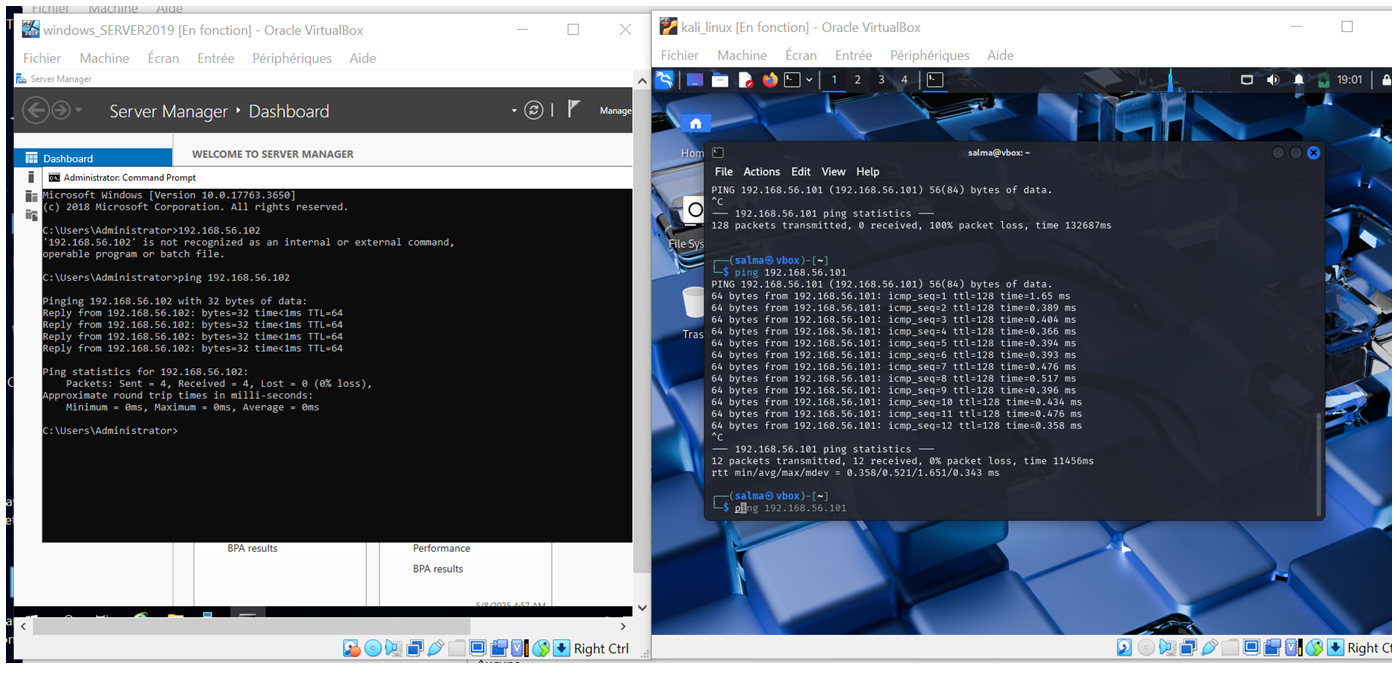
Task: Expand the terminal launcher dropdown arrow
Action: pyautogui.click(x=809, y=80)
